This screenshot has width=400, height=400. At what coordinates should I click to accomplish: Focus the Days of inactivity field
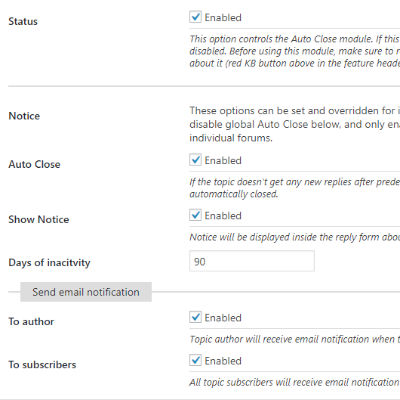252,261
